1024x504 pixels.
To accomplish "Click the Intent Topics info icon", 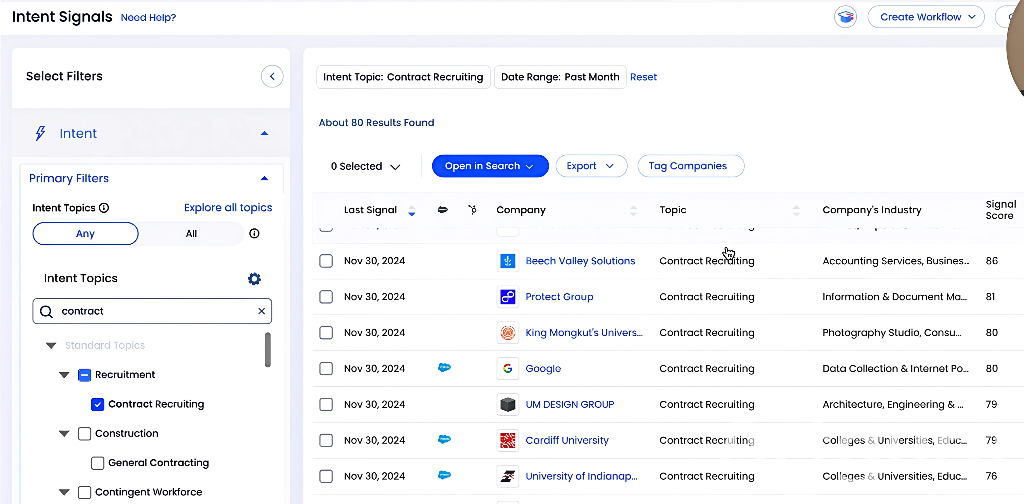I will [104, 208].
